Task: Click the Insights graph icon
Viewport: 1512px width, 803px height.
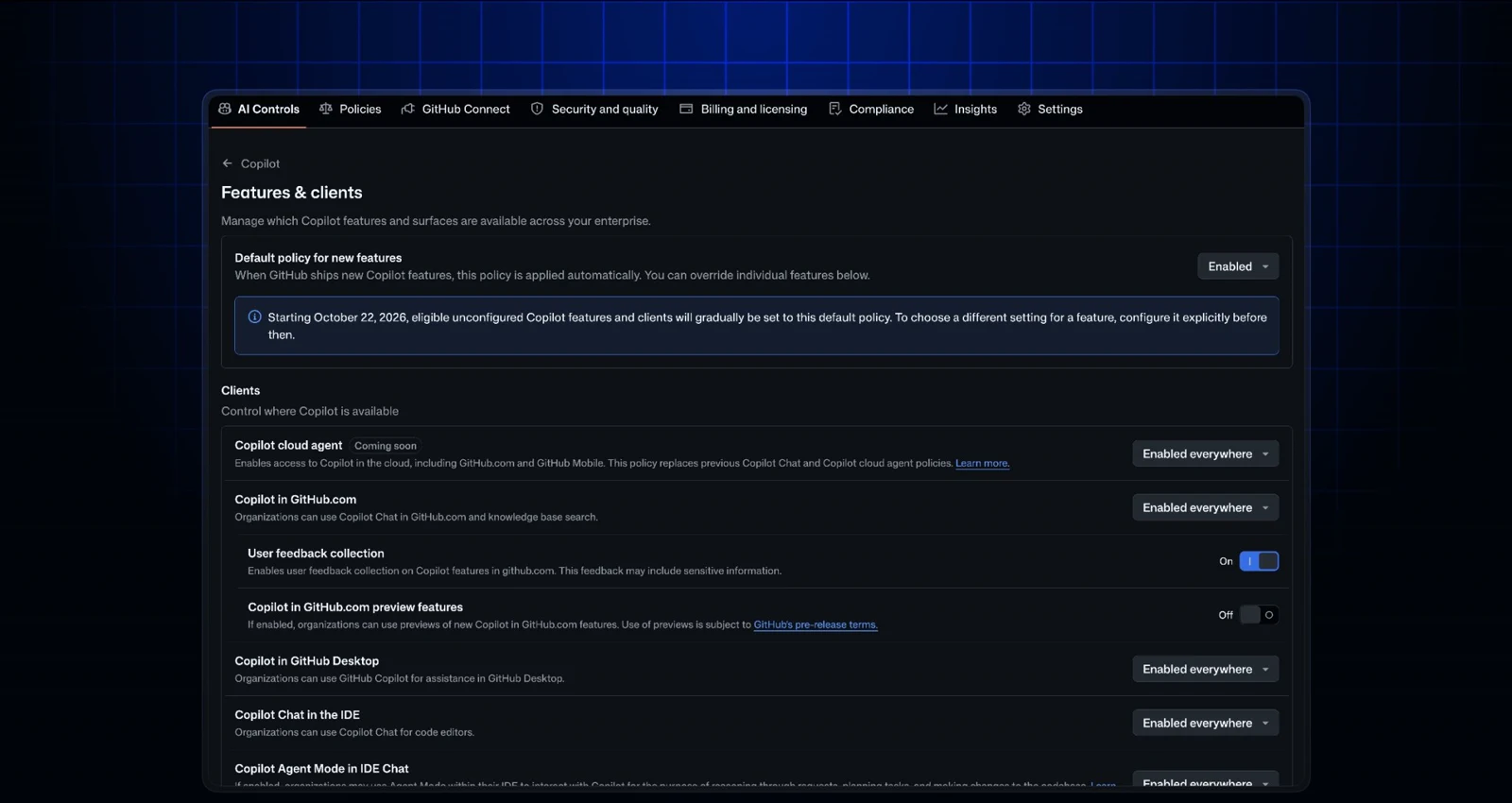Action: pyautogui.click(x=940, y=109)
